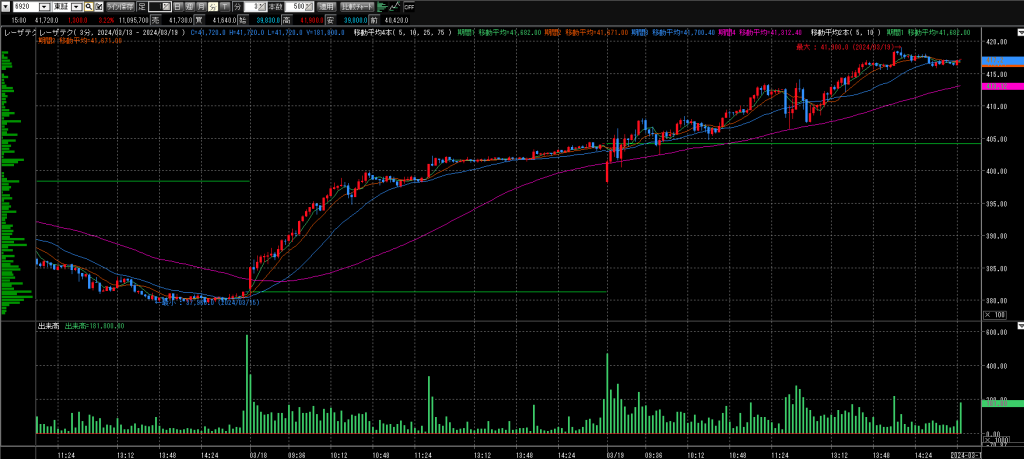Toggle the OFF switch in the toolbar
Screen dimensions: 1024x459
[409, 6]
